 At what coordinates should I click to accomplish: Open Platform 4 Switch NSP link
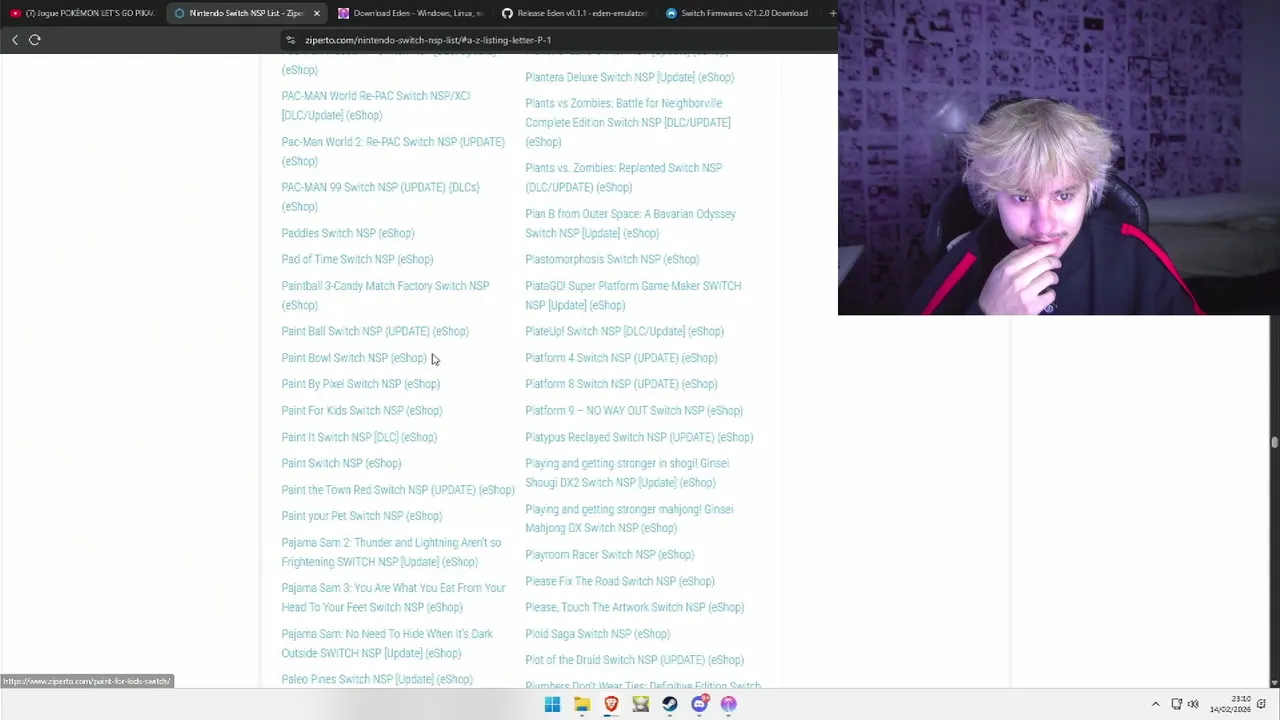pos(621,358)
